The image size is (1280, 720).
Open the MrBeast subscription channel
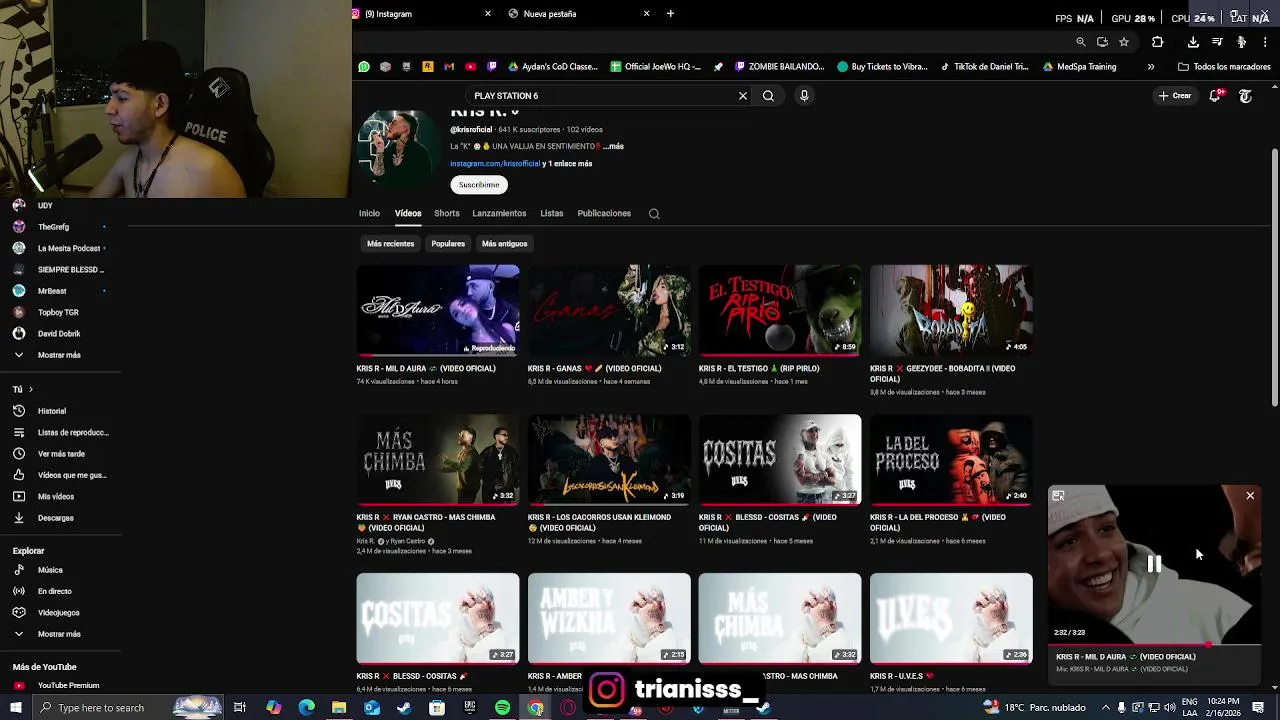pos(52,291)
